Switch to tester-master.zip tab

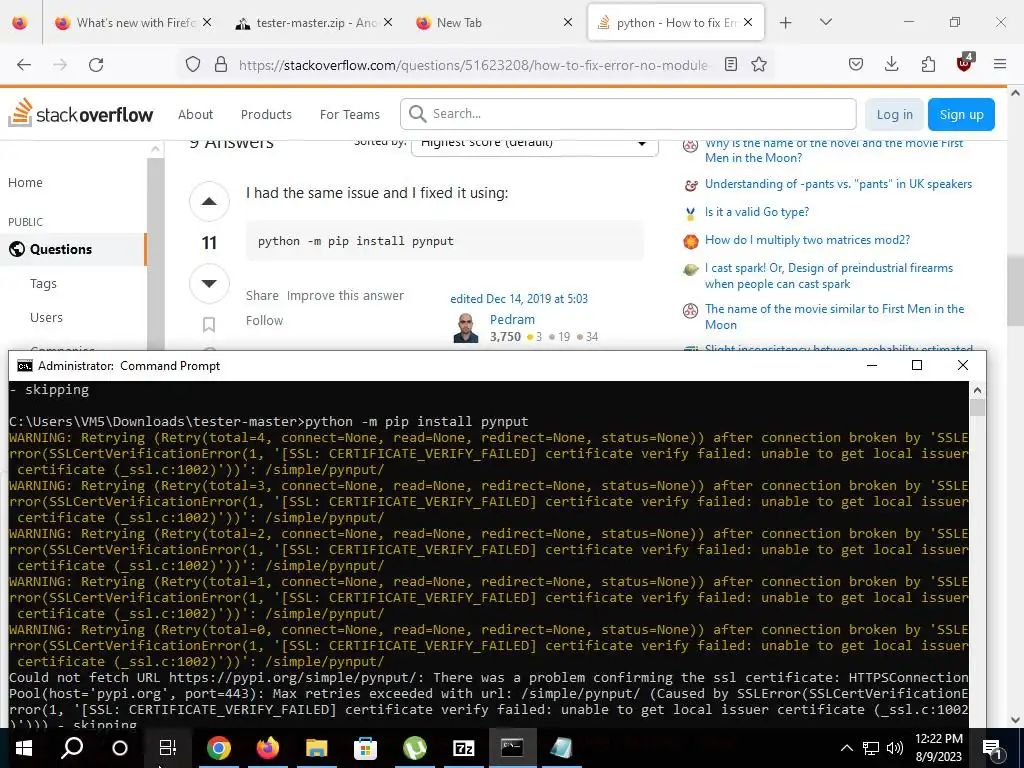(x=315, y=23)
